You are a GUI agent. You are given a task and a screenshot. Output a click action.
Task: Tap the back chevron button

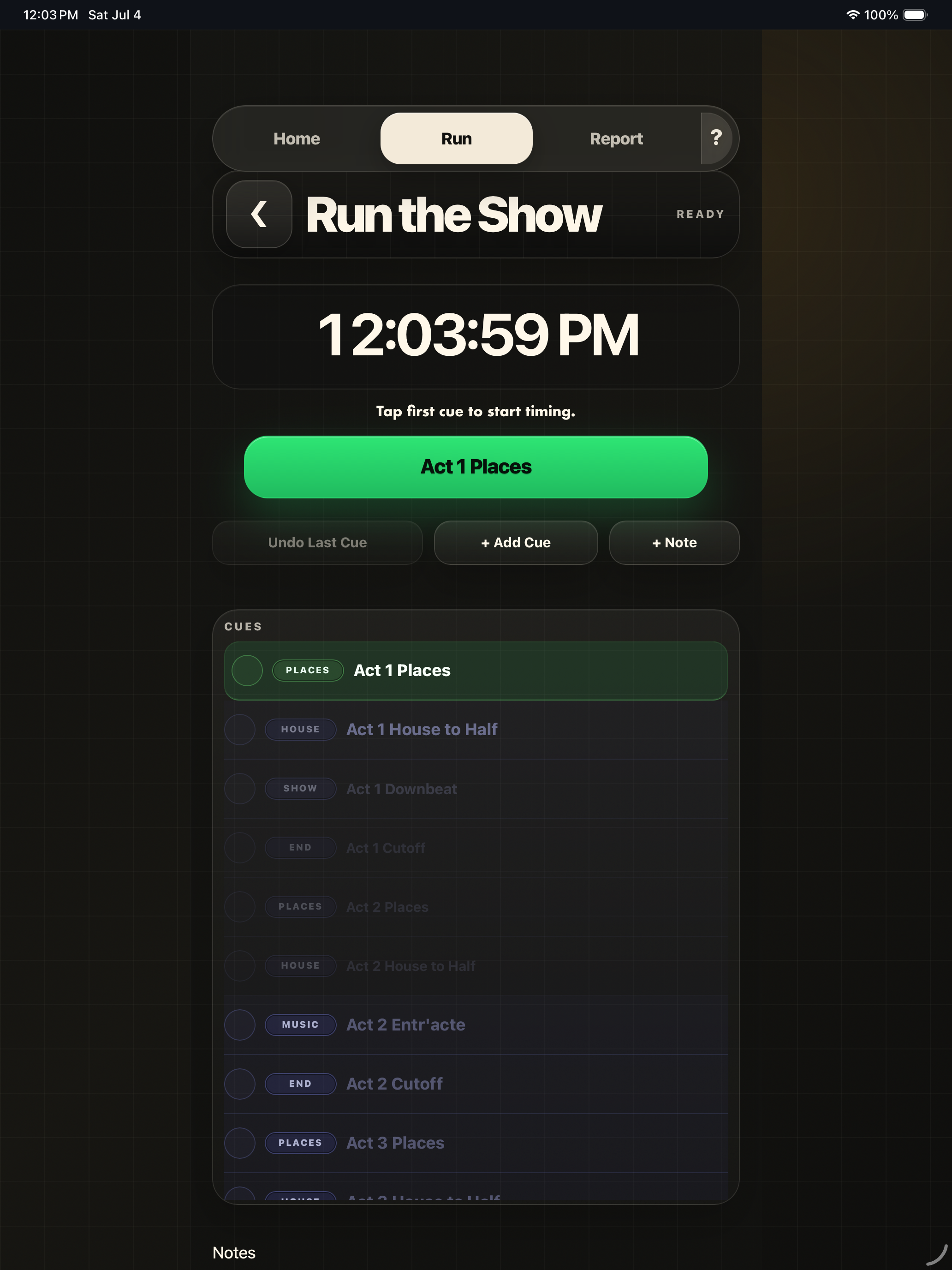[x=259, y=214]
